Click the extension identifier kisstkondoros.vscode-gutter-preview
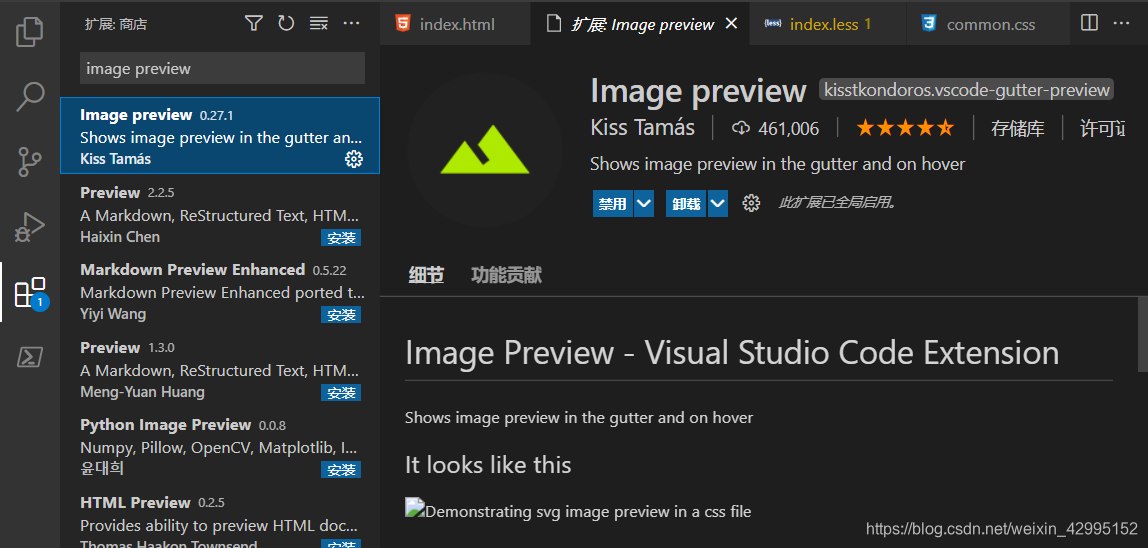The height and width of the screenshot is (548, 1148). click(x=966, y=90)
